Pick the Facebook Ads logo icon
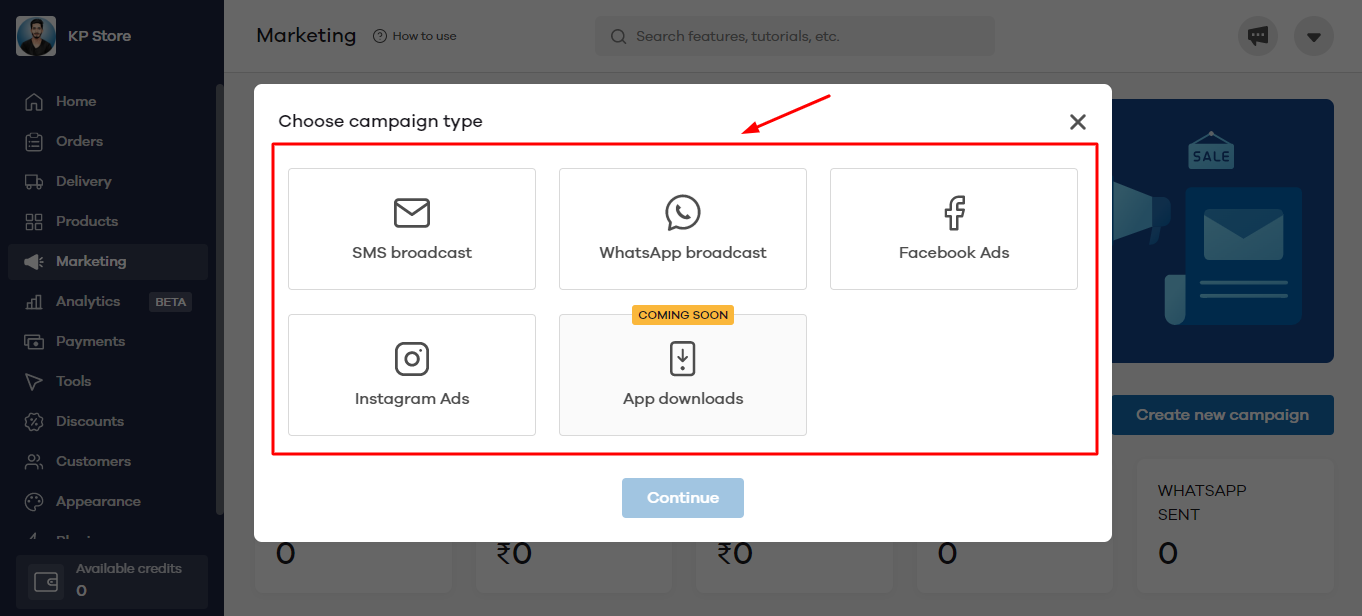The width and height of the screenshot is (1362, 616). pos(954,213)
